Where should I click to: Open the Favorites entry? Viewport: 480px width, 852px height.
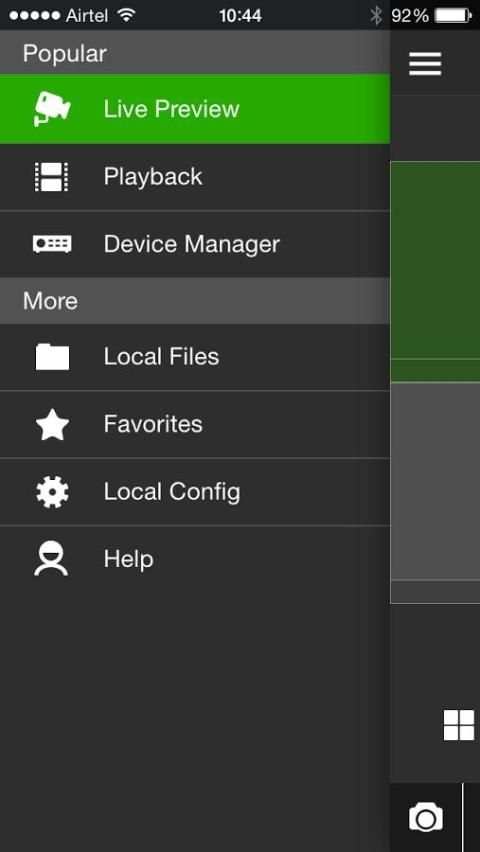[x=195, y=424]
